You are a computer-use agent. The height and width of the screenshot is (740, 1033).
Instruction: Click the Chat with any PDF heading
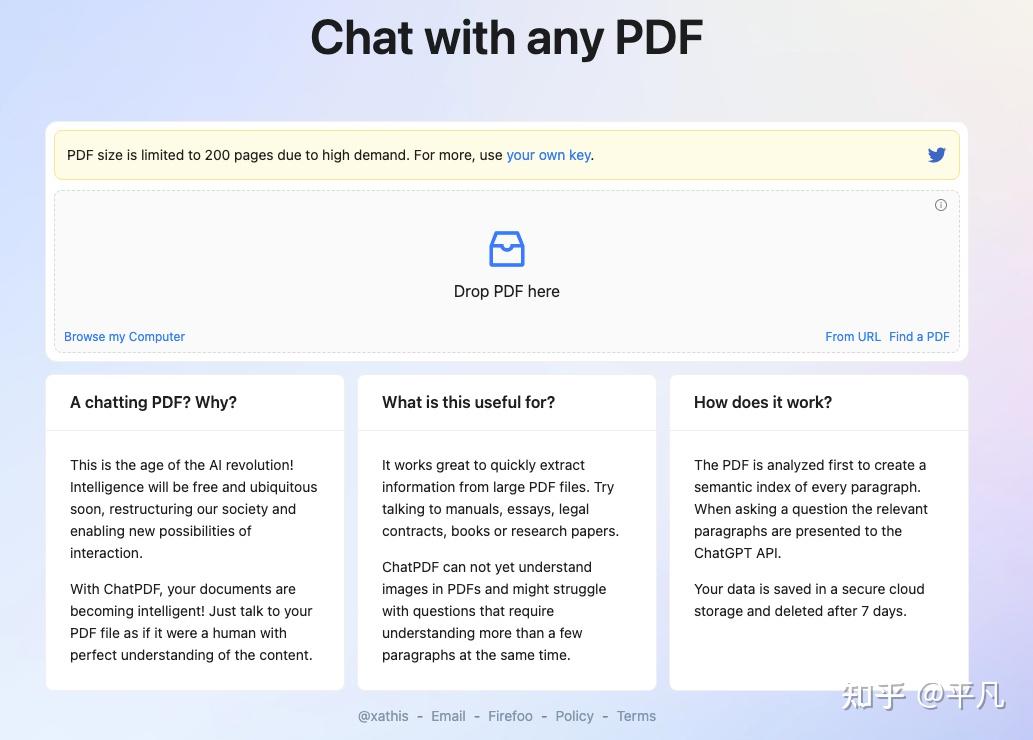click(507, 38)
